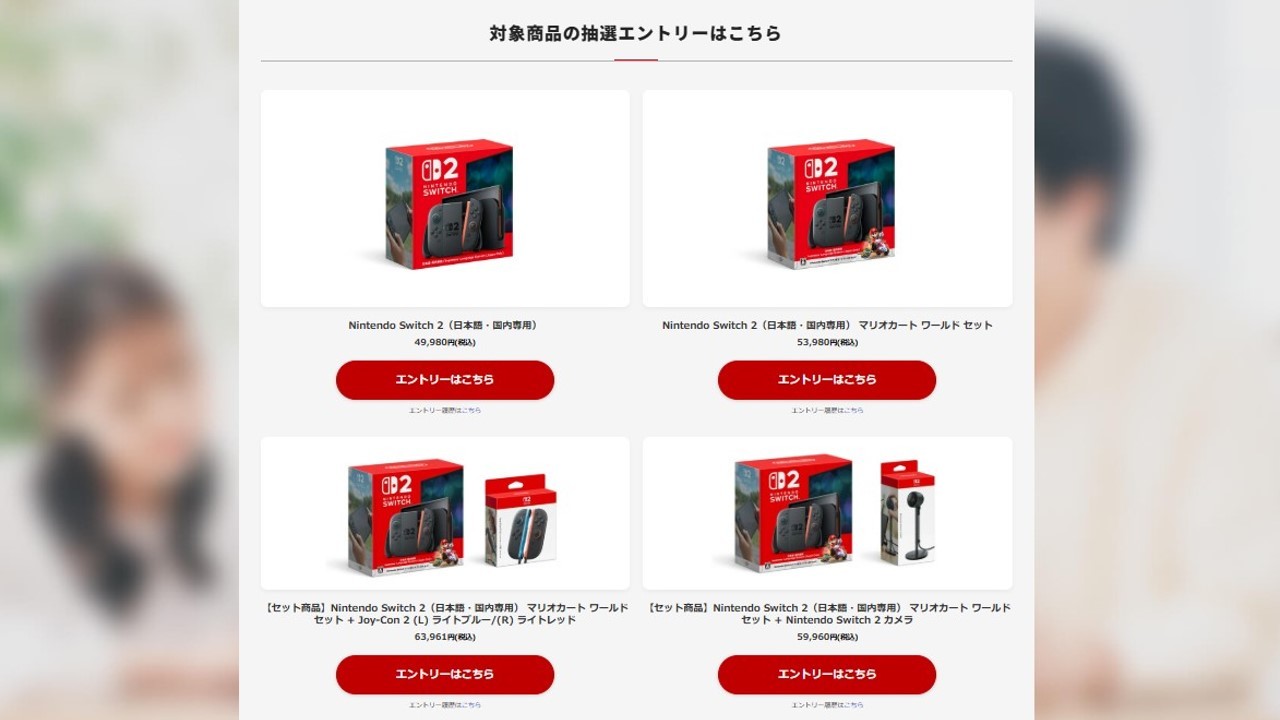Click the Nintendo Switch 2（日本語・国内専用） product title
The width and height of the screenshot is (1280, 720).
(445, 325)
